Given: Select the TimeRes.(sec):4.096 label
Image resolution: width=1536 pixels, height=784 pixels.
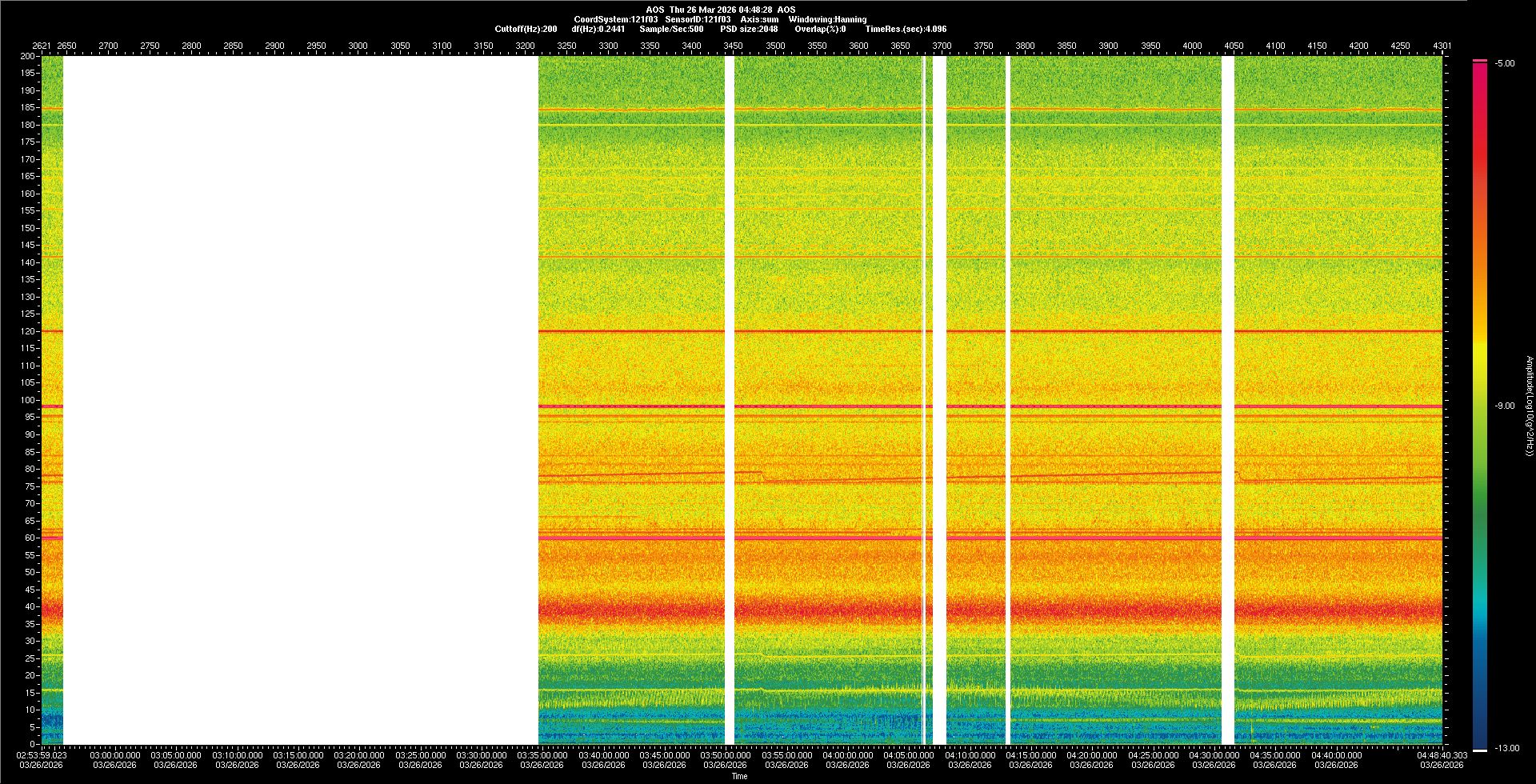Looking at the screenshot, I should coord(905,29).
